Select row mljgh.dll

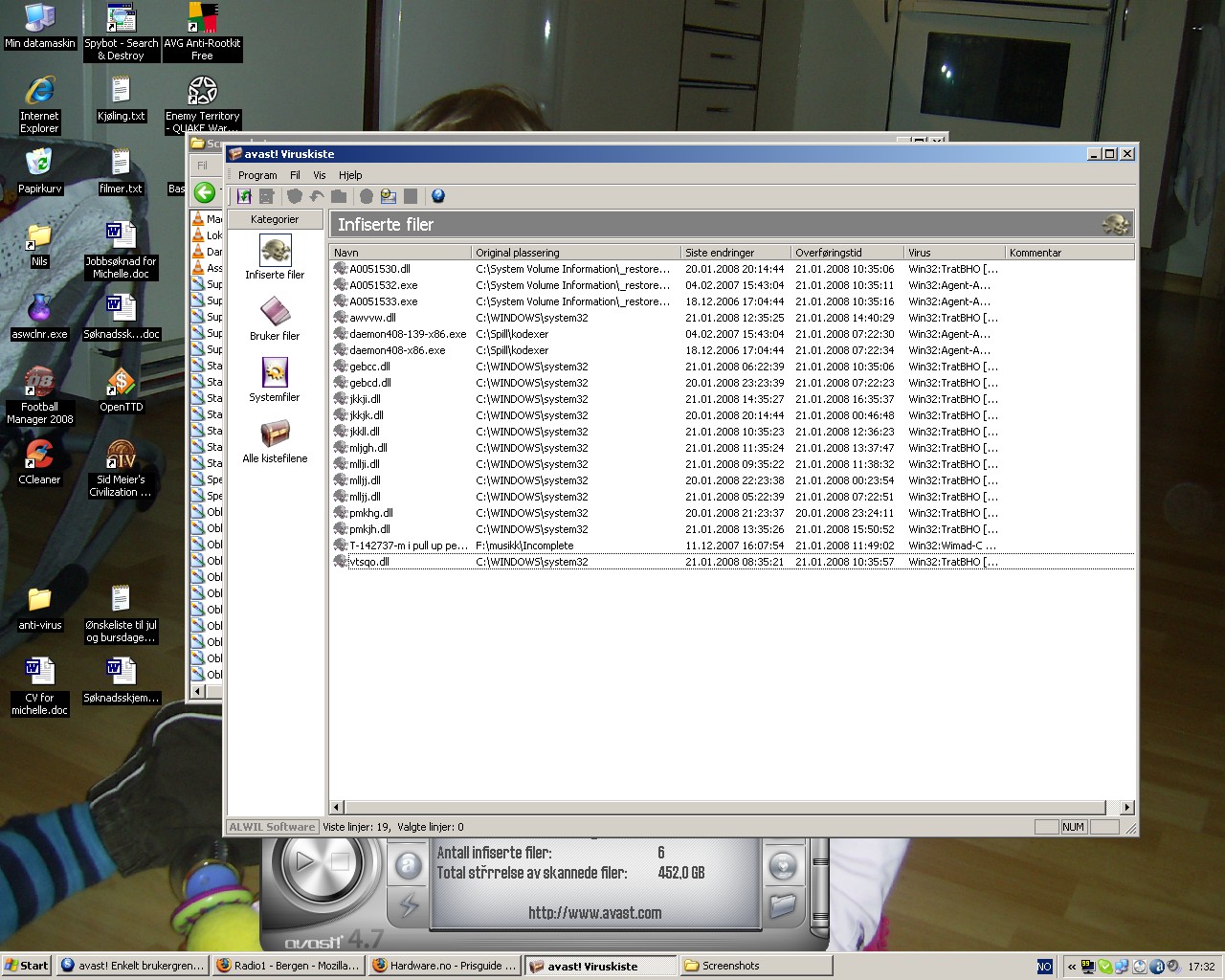pyautogui.click(x=732, y=448)
